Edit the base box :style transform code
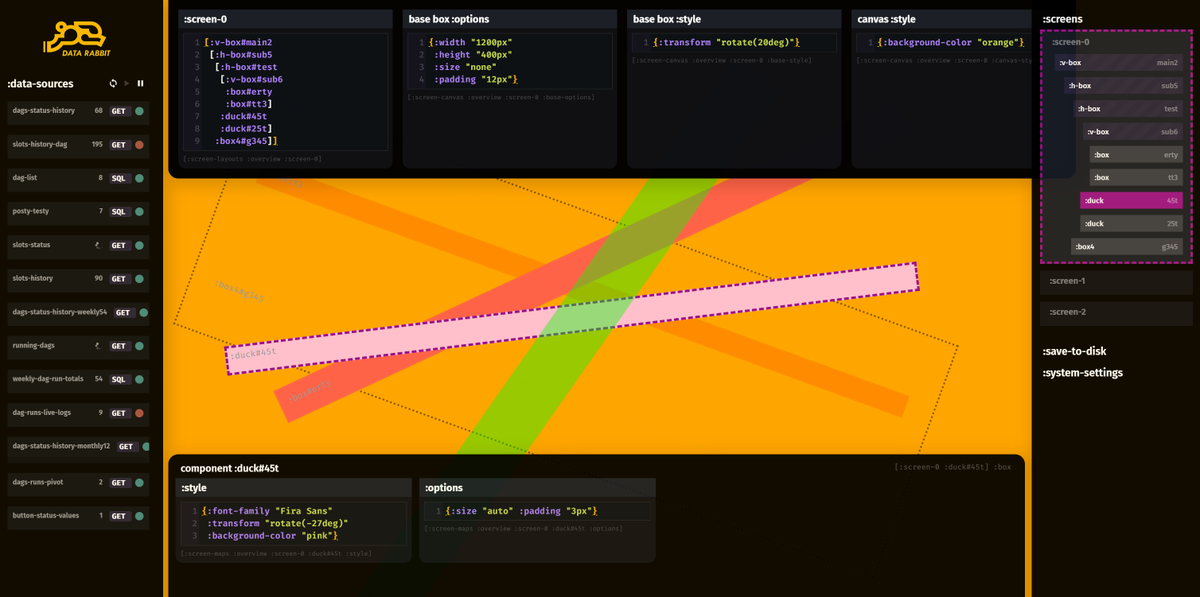The image size is (1200, 597). [733, 42]
